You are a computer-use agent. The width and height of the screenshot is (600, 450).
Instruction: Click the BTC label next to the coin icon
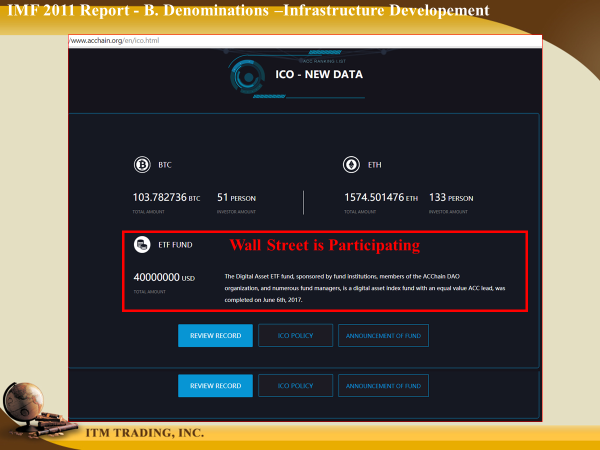pyautogui.click(x=165, y=165)
